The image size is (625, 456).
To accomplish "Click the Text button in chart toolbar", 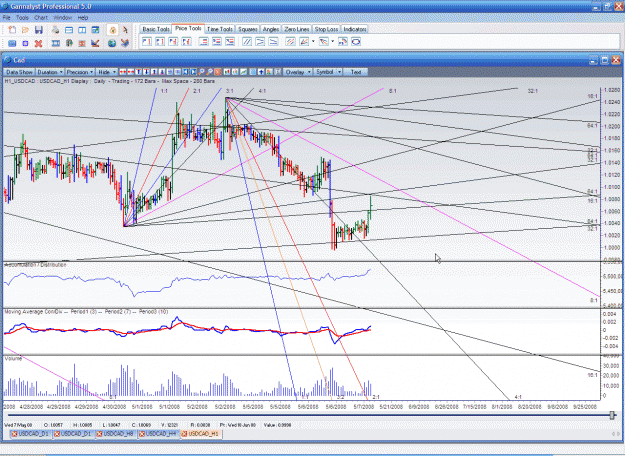I will tap(356, 72).
